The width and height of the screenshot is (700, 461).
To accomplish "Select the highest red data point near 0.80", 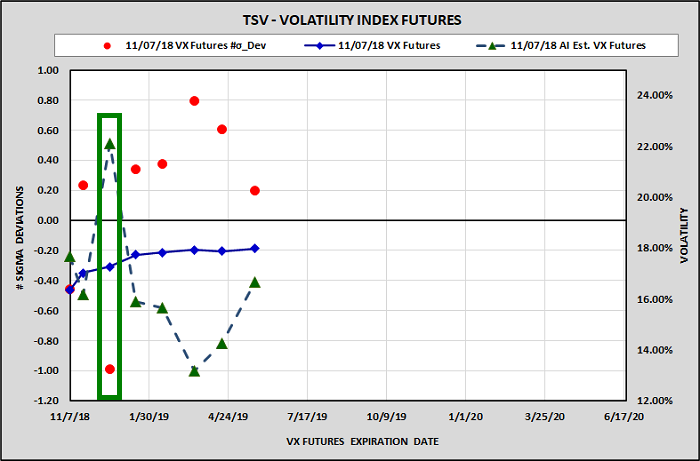I will (x=194, y=101).
